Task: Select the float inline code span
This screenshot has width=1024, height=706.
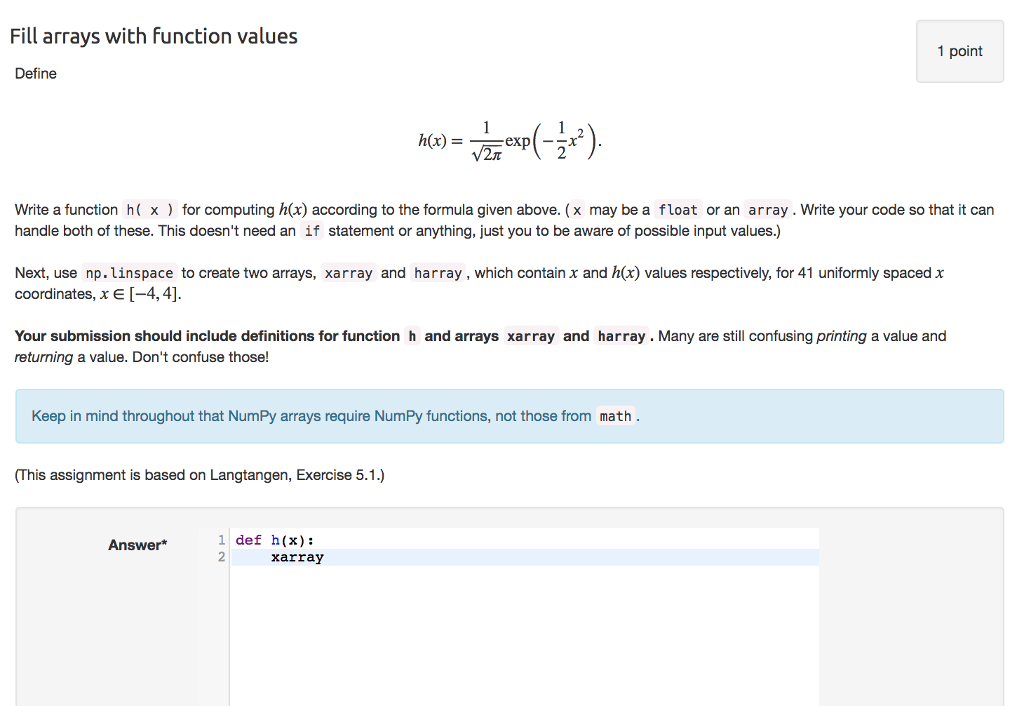Action: (x=677, y=210)
